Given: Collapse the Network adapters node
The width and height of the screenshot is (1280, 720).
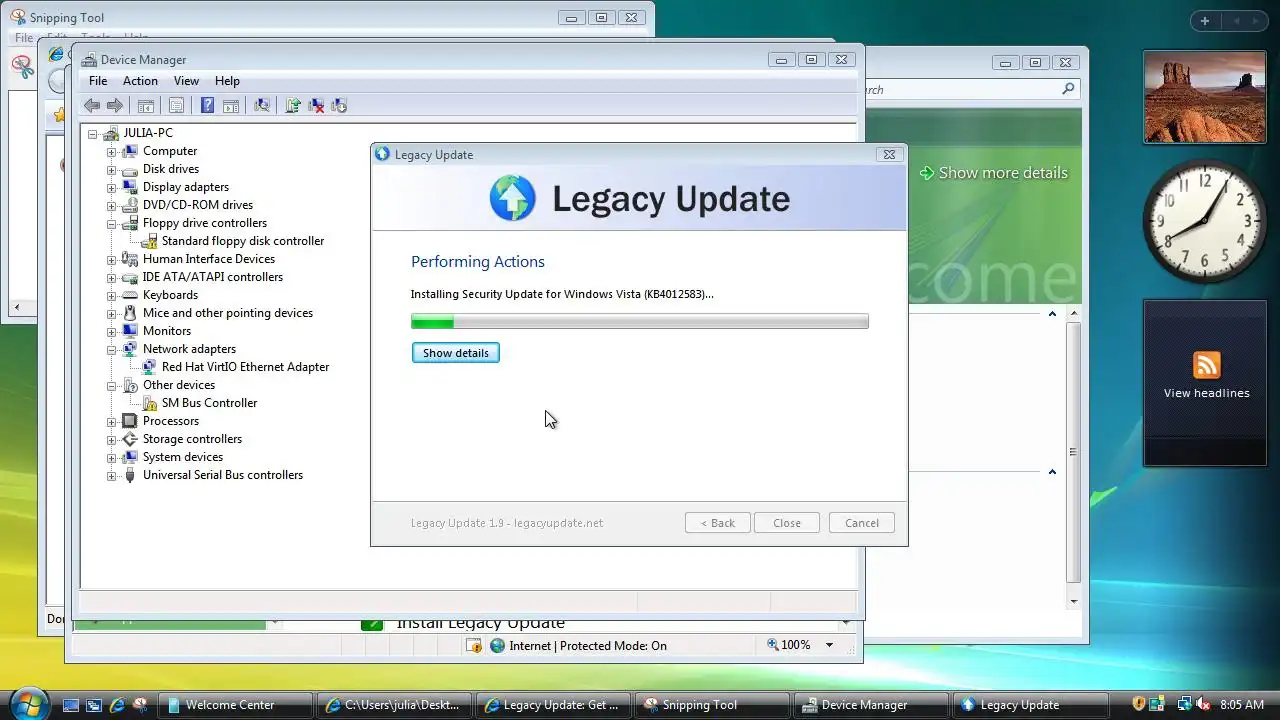Looking at the screenshot, I should 112,349.
